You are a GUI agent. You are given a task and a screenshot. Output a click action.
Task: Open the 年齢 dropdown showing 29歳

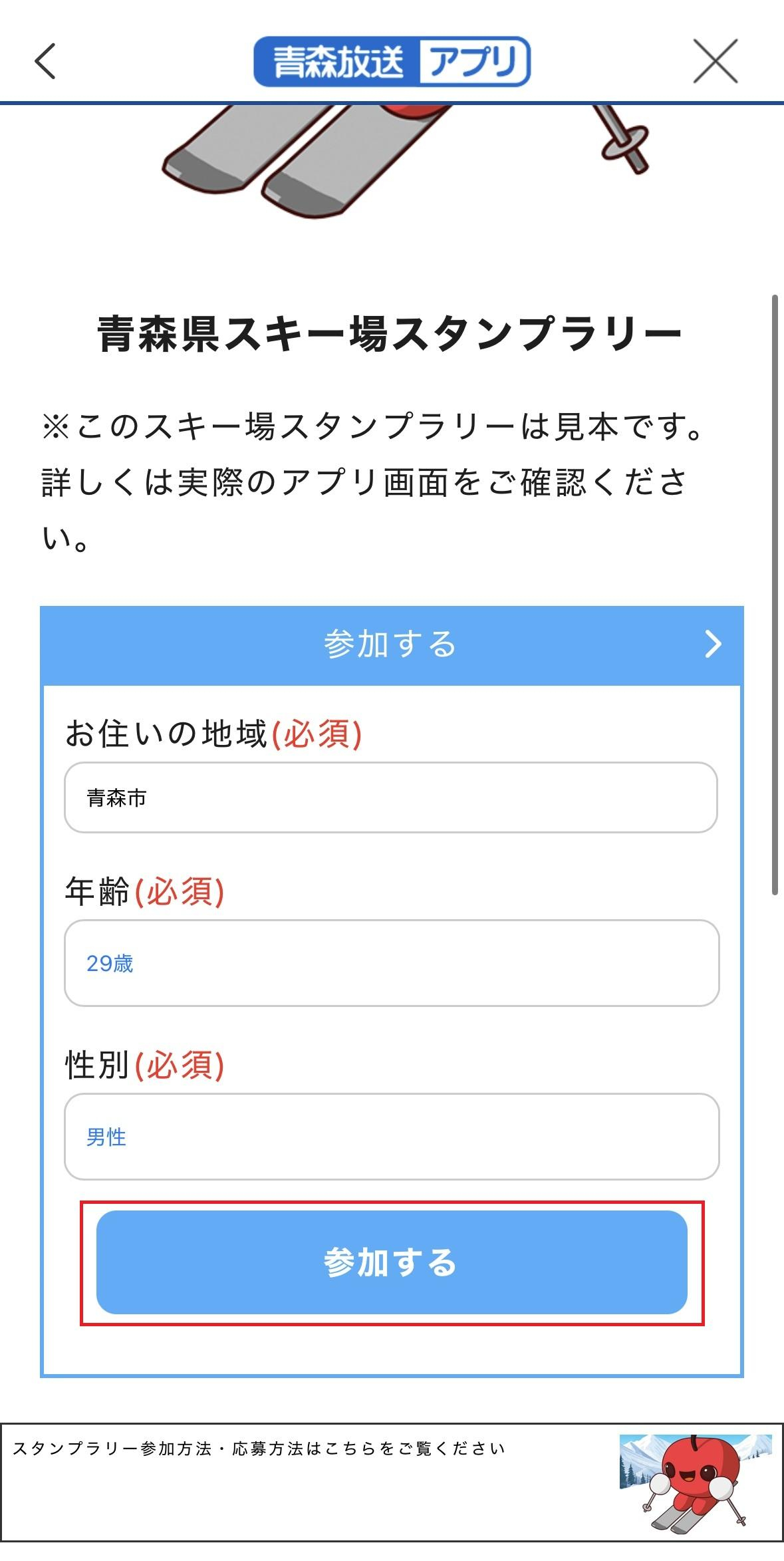(x=391, y=963)
